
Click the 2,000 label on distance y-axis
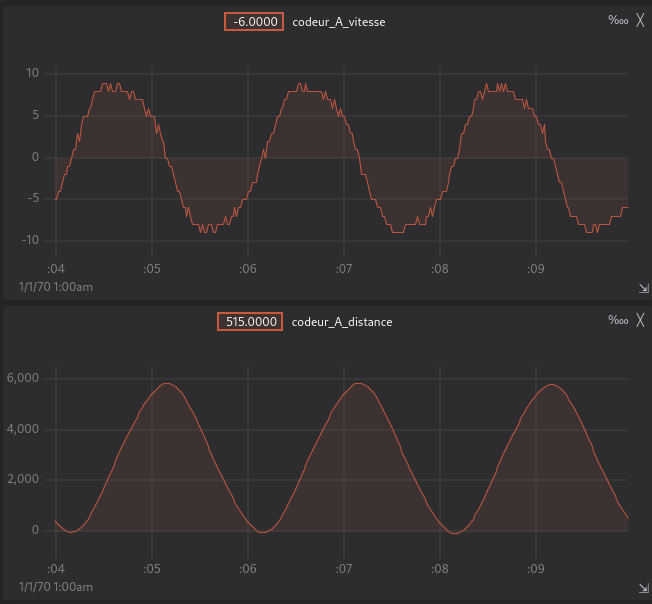tap(23, 480)
